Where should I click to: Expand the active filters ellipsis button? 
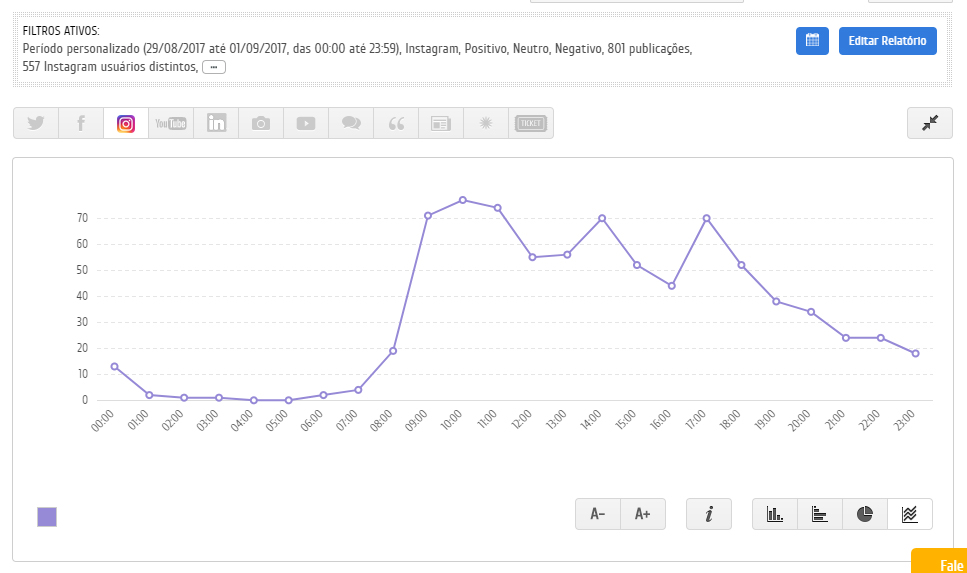click(x=214, y=67)
